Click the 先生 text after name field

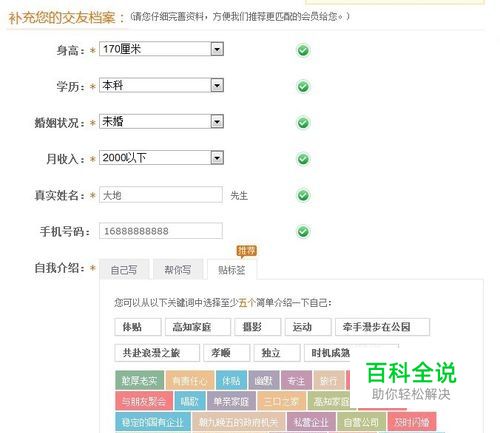[x=239, y=195]
